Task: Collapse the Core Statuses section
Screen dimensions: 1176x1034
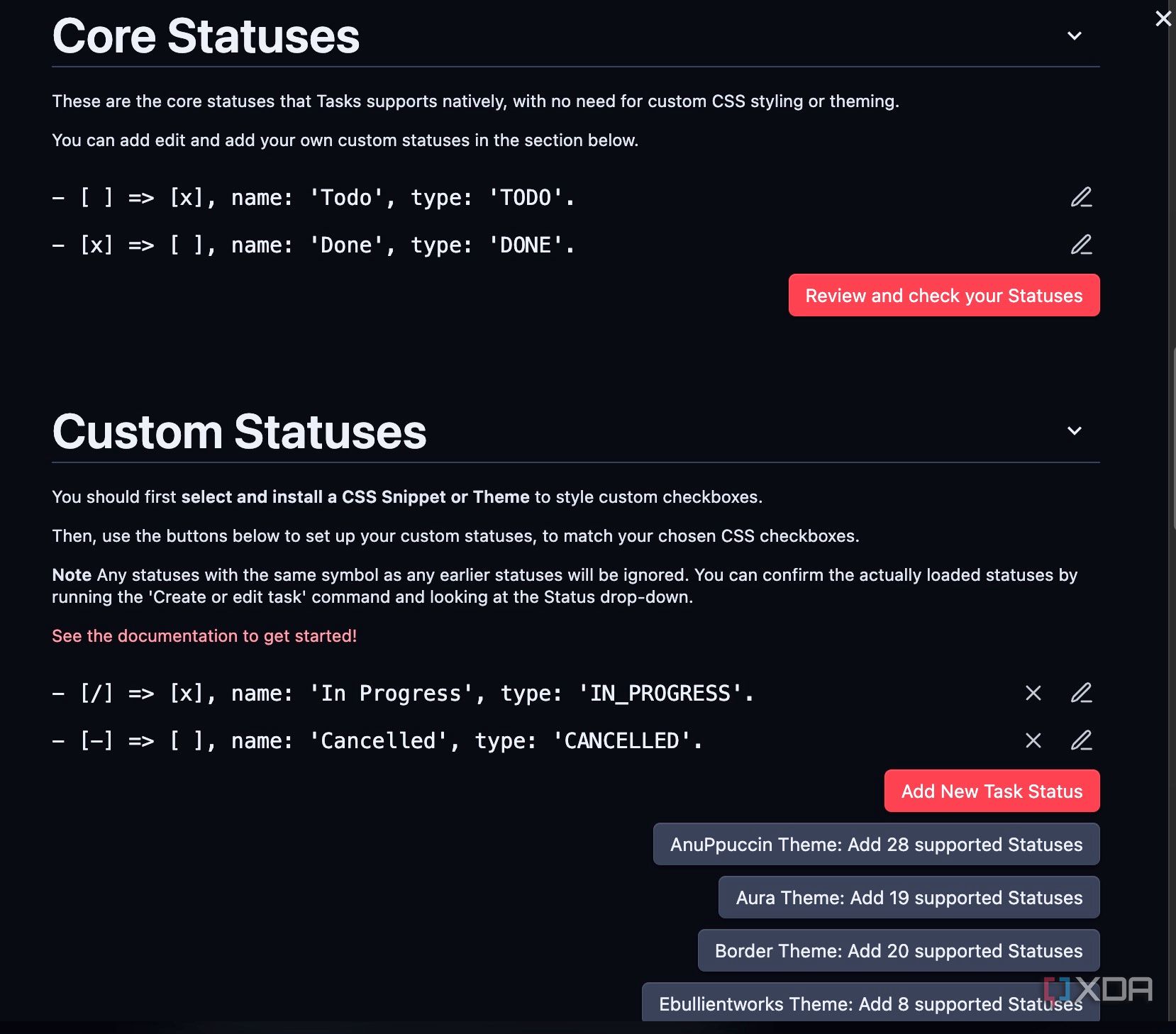Action: tap(1075, 35)
